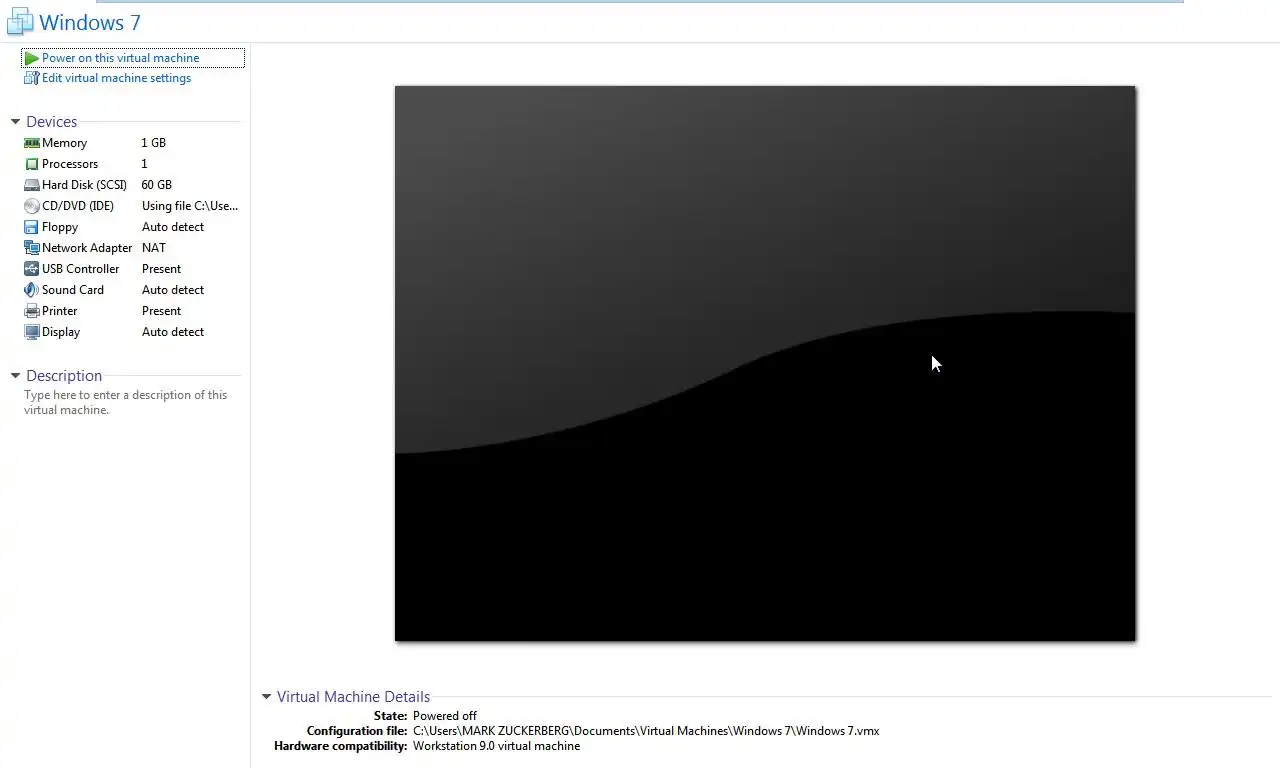Click the virtual machine screen preview
Viewport: 1280px width, 768px height.
(765, 363)
